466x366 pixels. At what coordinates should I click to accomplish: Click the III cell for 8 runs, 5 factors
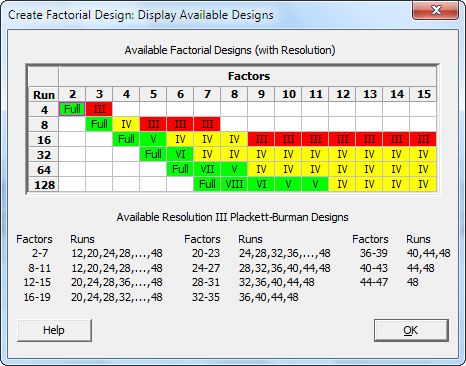coord(153,124)
